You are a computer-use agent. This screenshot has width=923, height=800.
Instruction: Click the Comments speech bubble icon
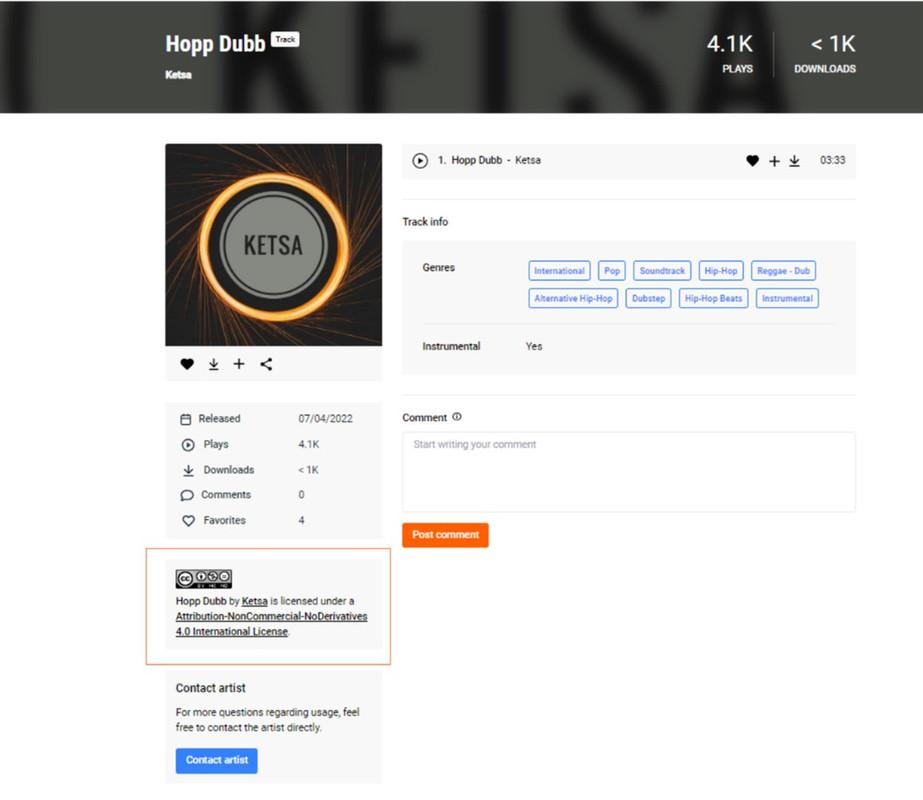point(187,496)
